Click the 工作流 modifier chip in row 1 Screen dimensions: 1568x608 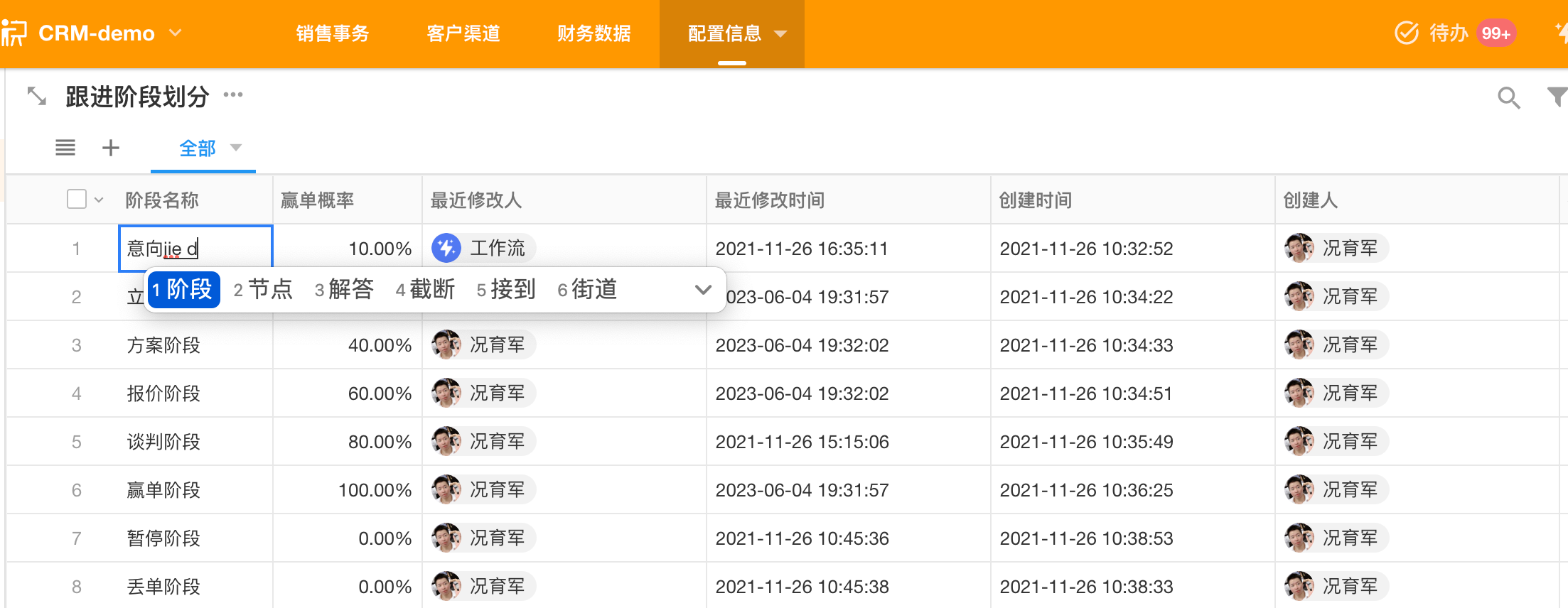483,249
